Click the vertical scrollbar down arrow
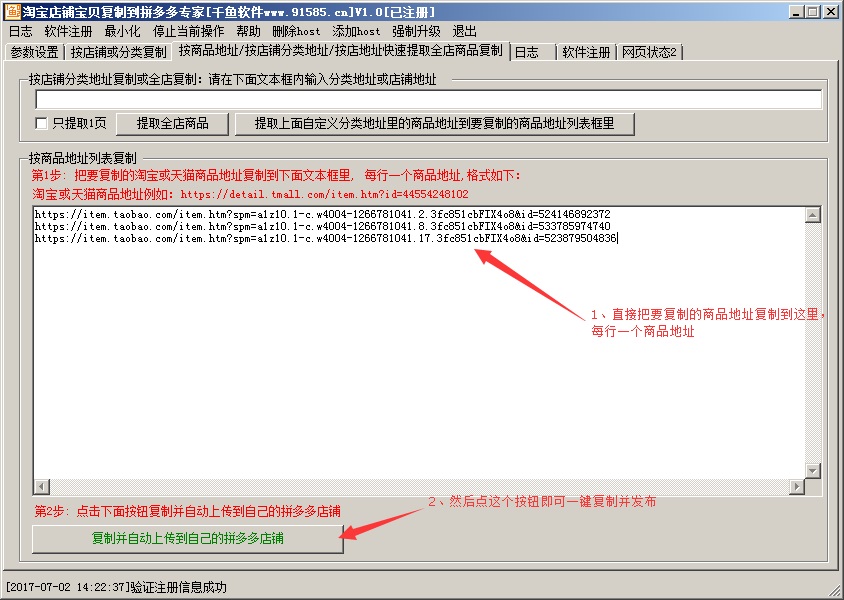The width and height of the screenshot is (844, 600). tap(813, 470)
